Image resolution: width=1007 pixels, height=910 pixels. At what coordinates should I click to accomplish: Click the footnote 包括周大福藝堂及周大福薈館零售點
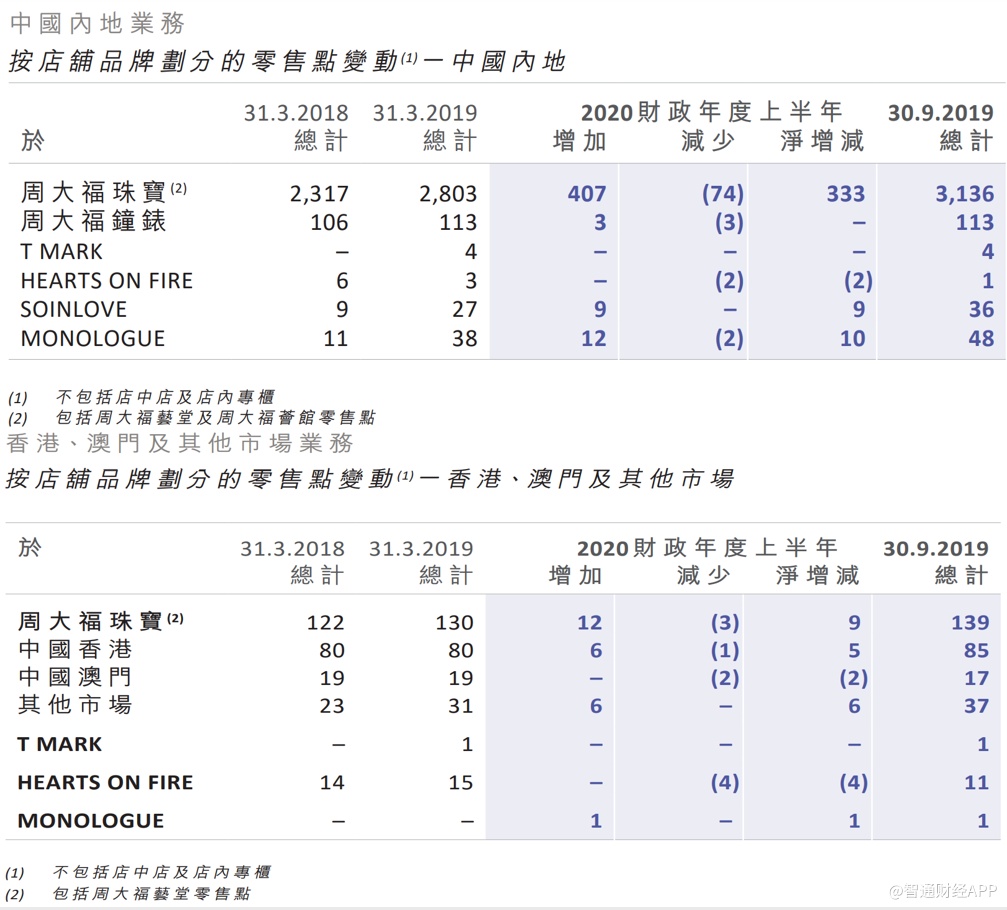[x=215, y=418]
